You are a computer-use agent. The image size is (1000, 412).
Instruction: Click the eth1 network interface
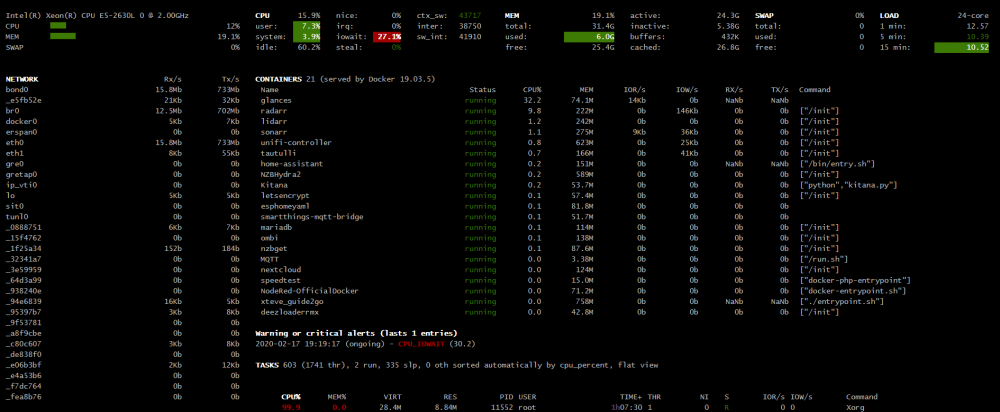pyautogui.click(x=14, y=153)
